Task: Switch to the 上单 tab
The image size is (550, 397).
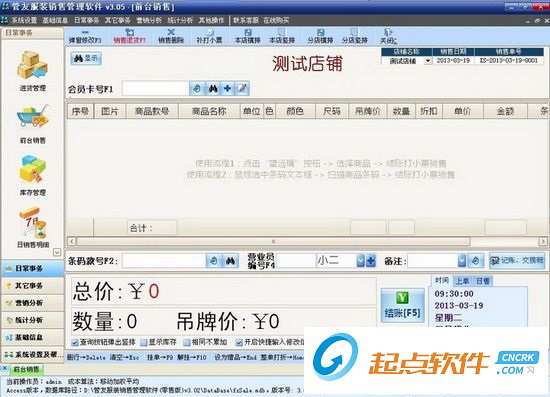Action: [x=462, y=281]
